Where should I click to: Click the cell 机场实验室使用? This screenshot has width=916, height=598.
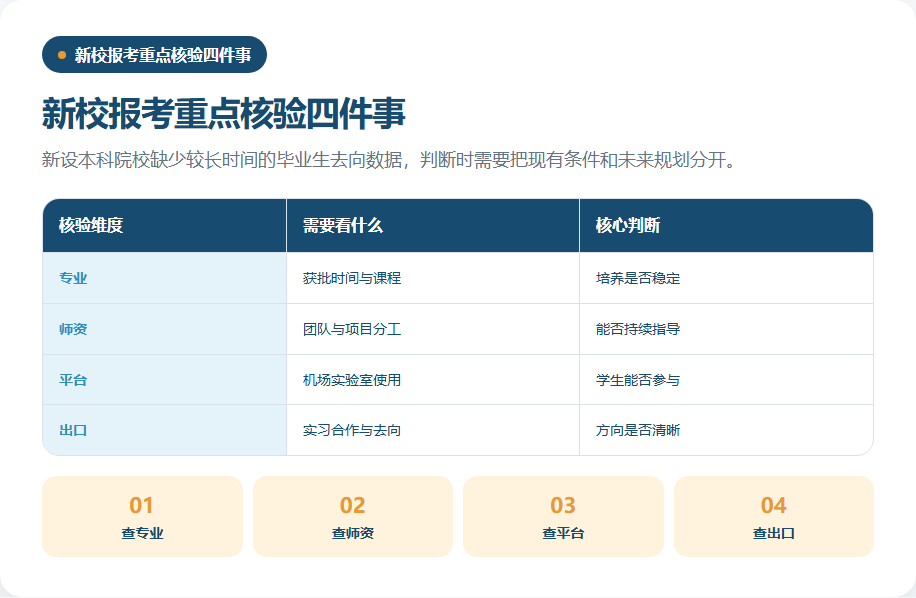pyautogui.click(x=433, y=380)
